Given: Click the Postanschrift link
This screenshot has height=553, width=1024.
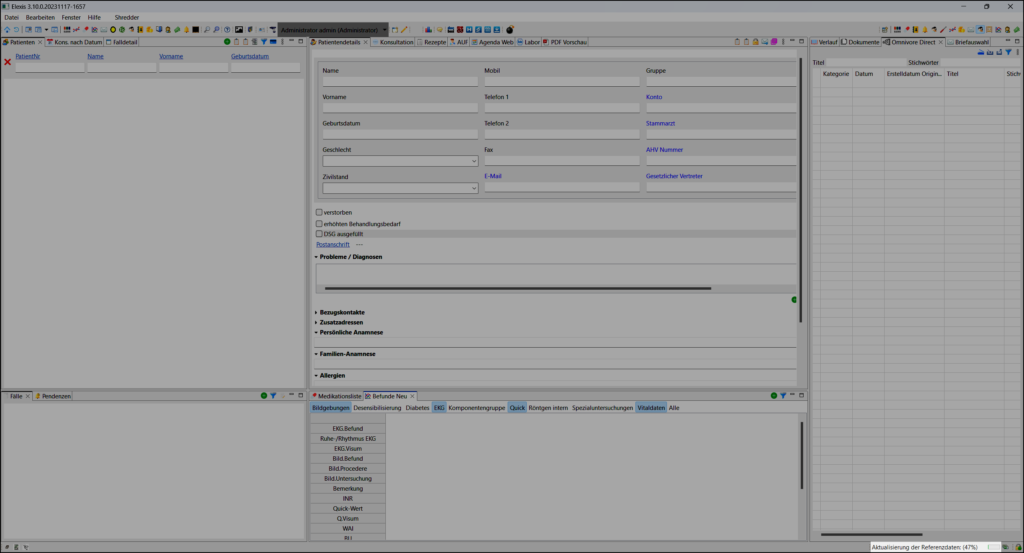Looking at the screenshot, I should point(333,244).
